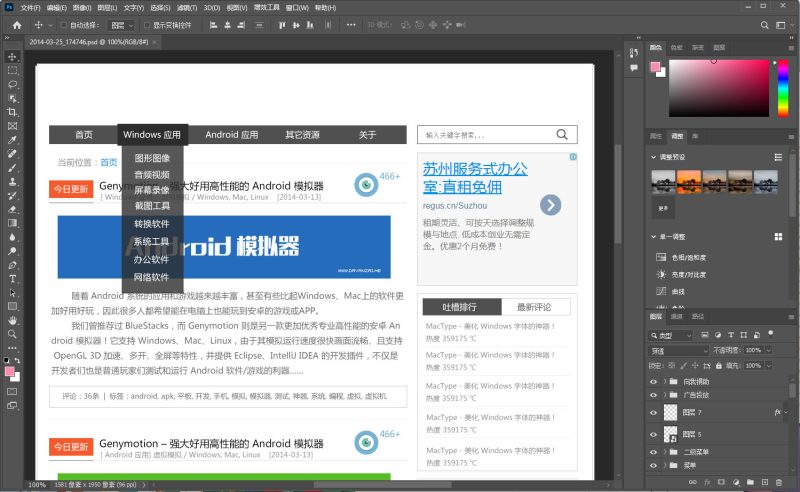The height and width of the screenshot is (492, 800).
Task: Select the Zoom tool in toolbox
Action: [x=12, y=334]
